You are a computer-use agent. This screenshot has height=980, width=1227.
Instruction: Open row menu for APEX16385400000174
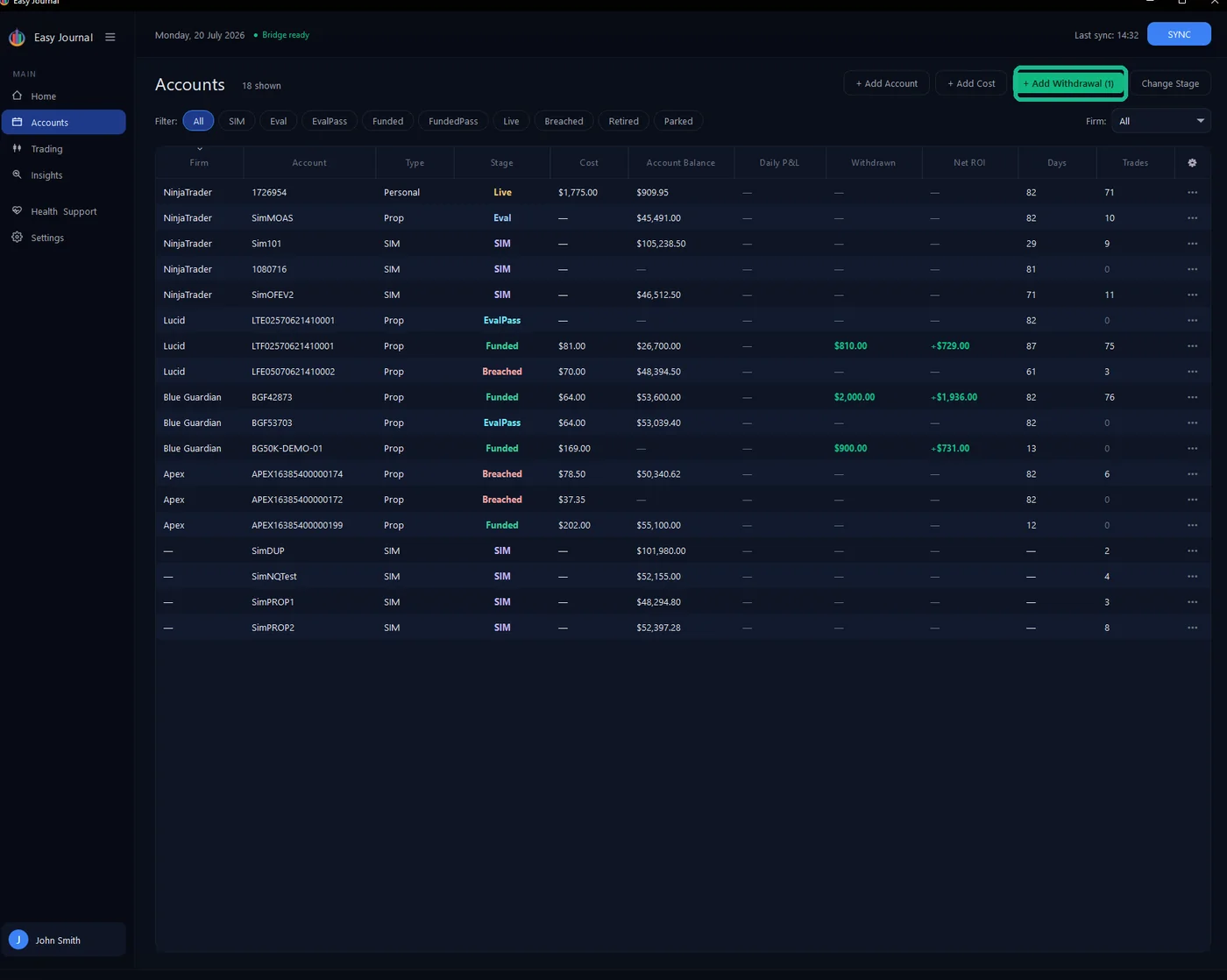coord(1192,473)
